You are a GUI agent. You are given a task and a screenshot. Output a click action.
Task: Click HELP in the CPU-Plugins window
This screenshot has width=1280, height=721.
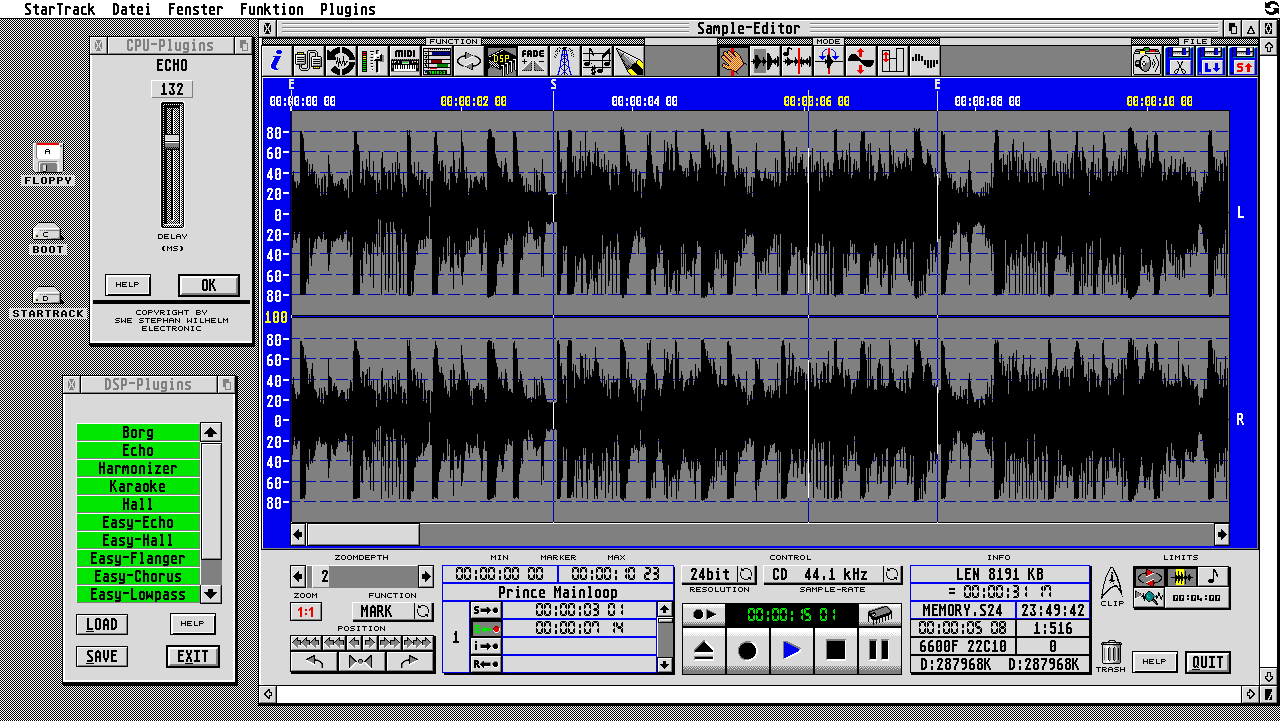point(127,285)
